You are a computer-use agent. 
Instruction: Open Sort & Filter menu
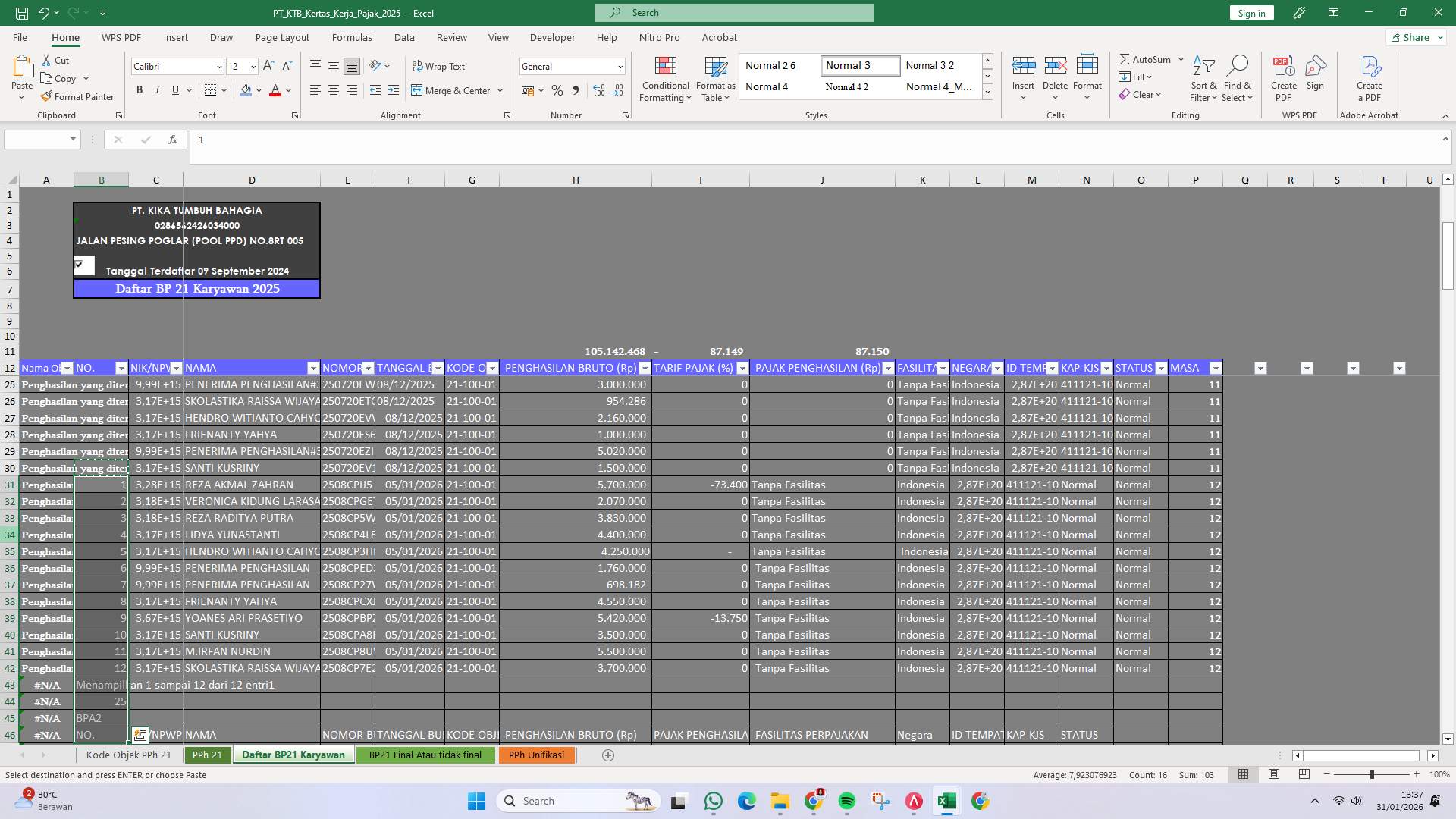(x=1204, y=79)
